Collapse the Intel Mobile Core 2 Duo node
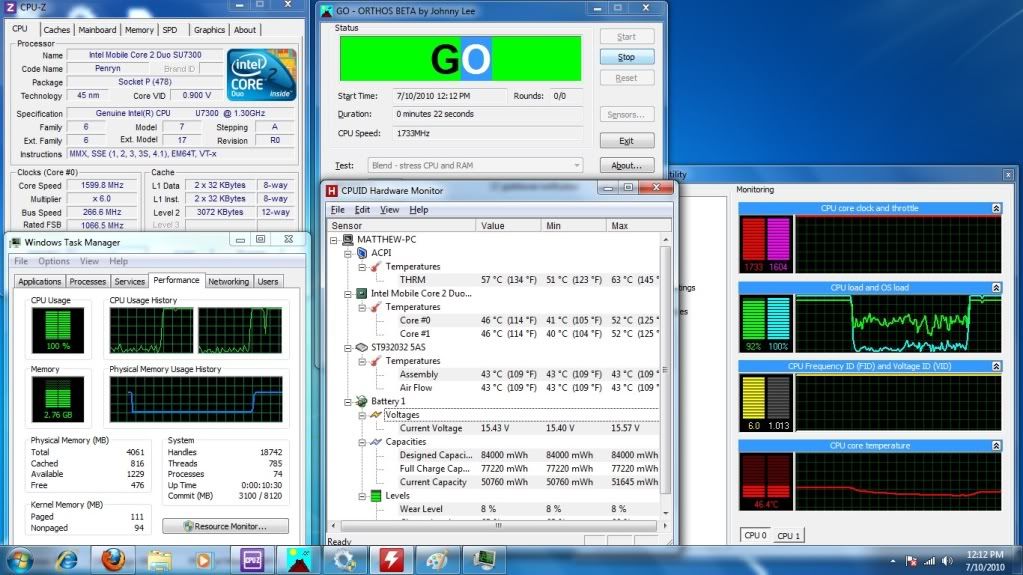 pyautogui.click(x=348, y=294)
